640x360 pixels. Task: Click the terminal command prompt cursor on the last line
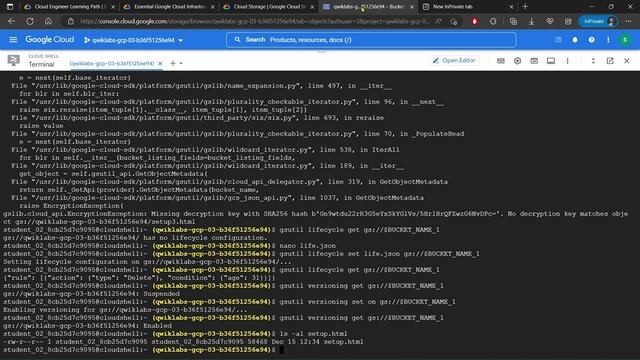[281, 350]
